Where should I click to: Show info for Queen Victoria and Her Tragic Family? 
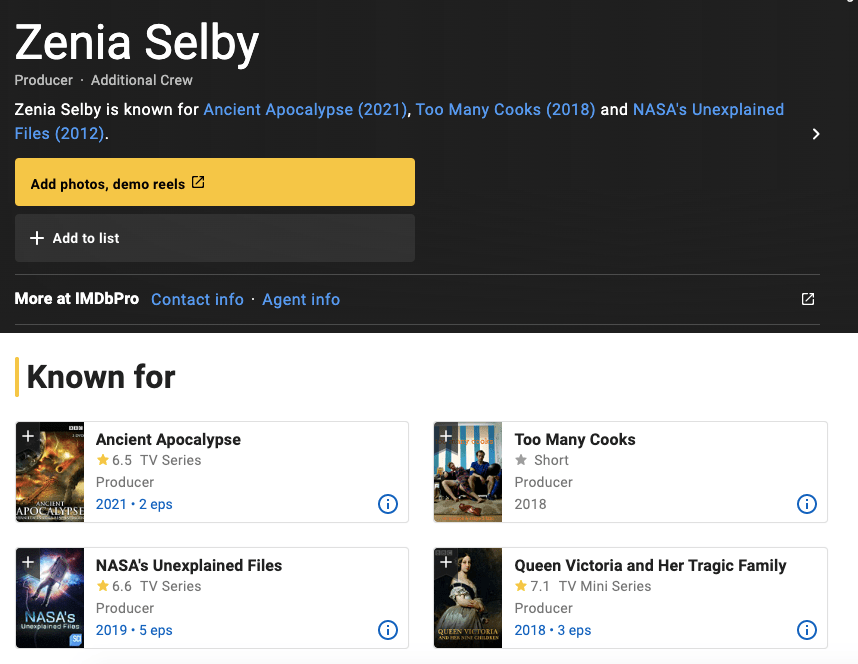click(x=807, y=630)
